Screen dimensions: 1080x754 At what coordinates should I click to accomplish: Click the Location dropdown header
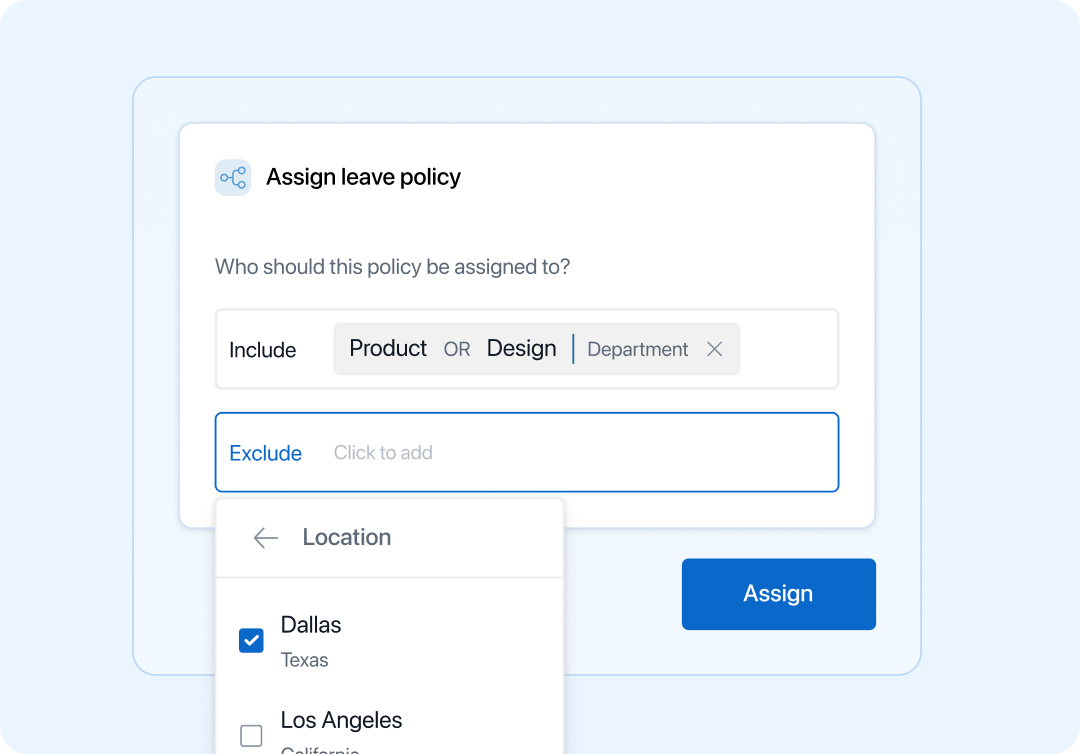(390, 538)
